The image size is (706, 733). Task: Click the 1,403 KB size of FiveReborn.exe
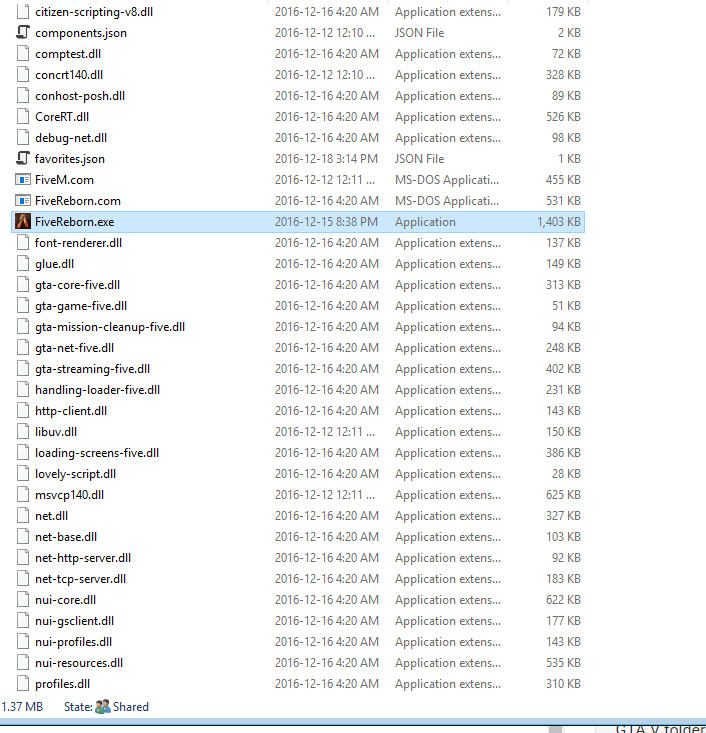[559, 222]
